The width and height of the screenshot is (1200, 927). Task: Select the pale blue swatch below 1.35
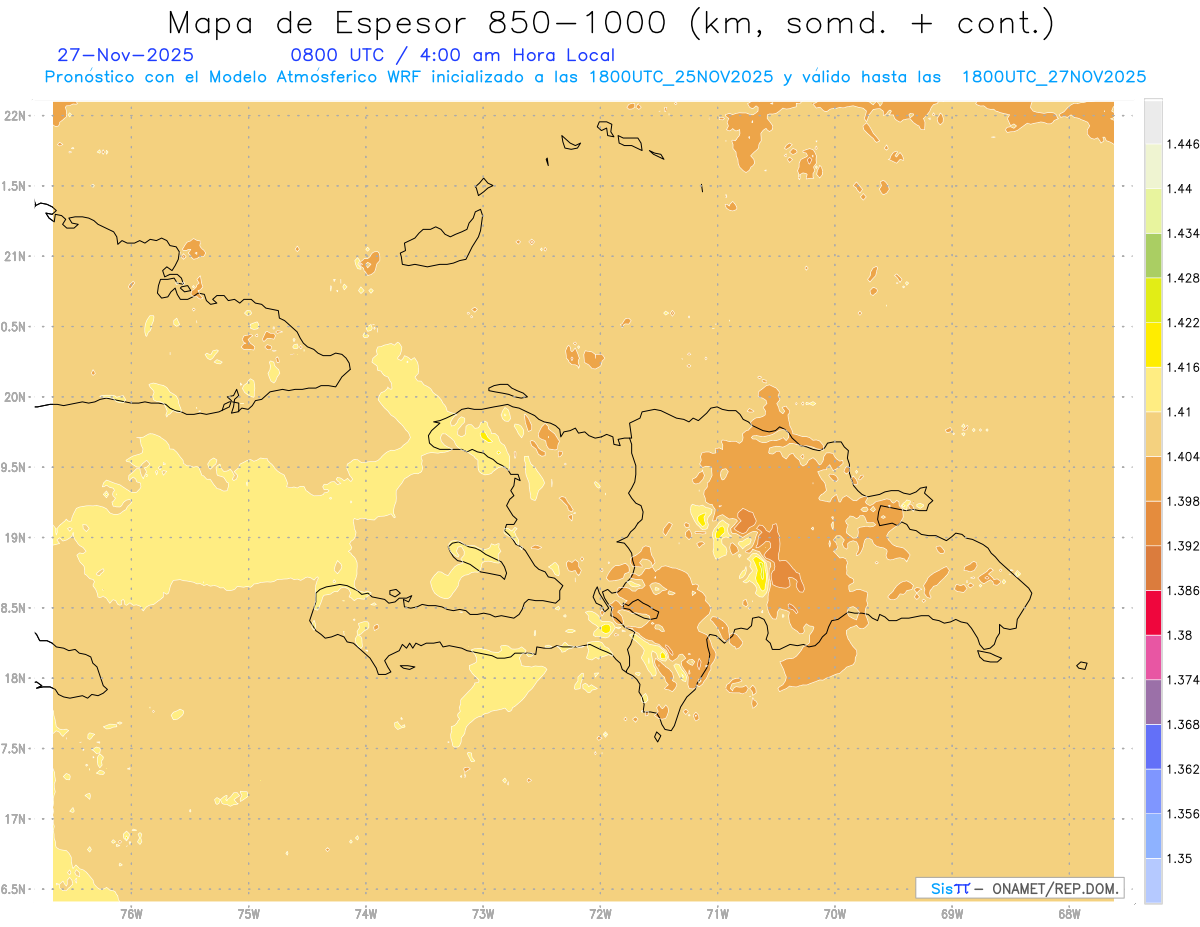point(1153,881)
